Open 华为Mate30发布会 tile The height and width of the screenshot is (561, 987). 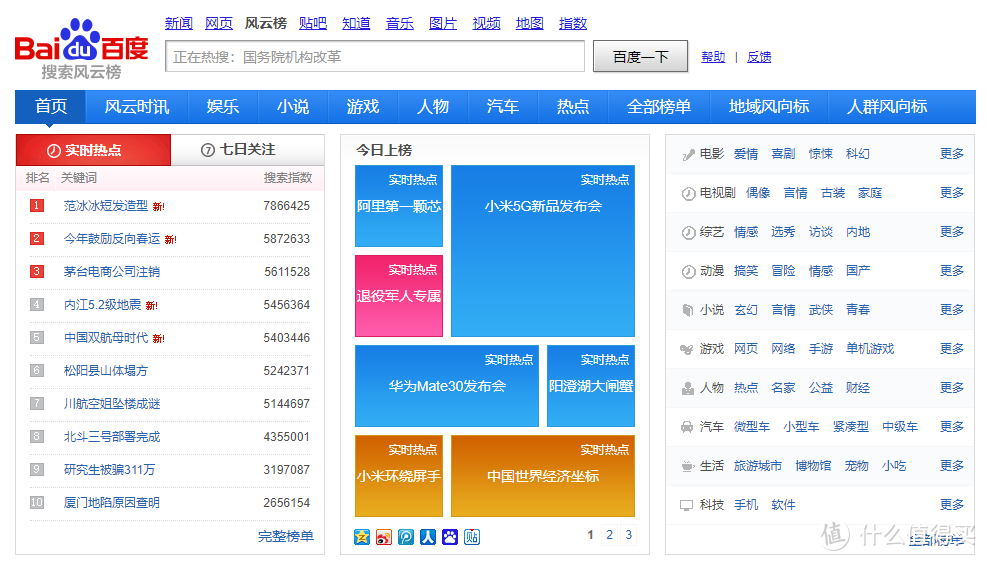click(447, 386)
